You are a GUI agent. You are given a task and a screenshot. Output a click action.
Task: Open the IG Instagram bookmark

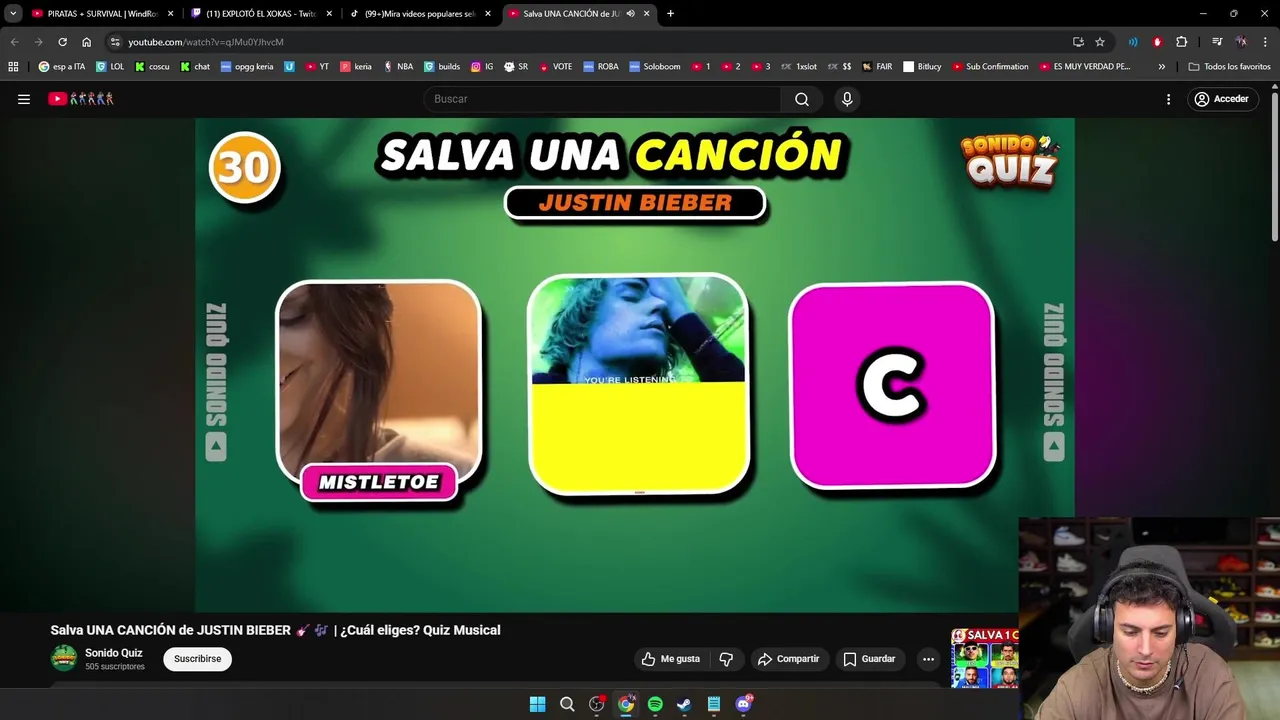(482, 67)
